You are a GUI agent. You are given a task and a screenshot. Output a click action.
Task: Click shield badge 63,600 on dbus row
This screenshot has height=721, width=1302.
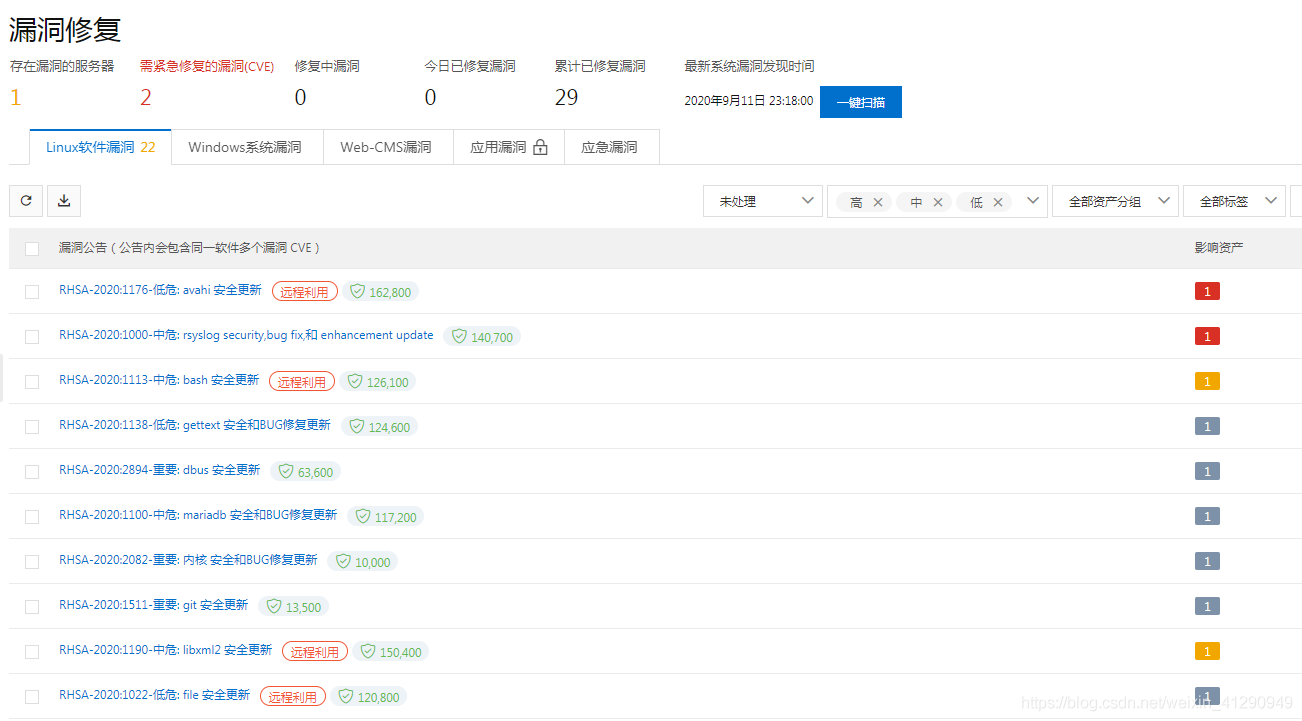point(306,472)
